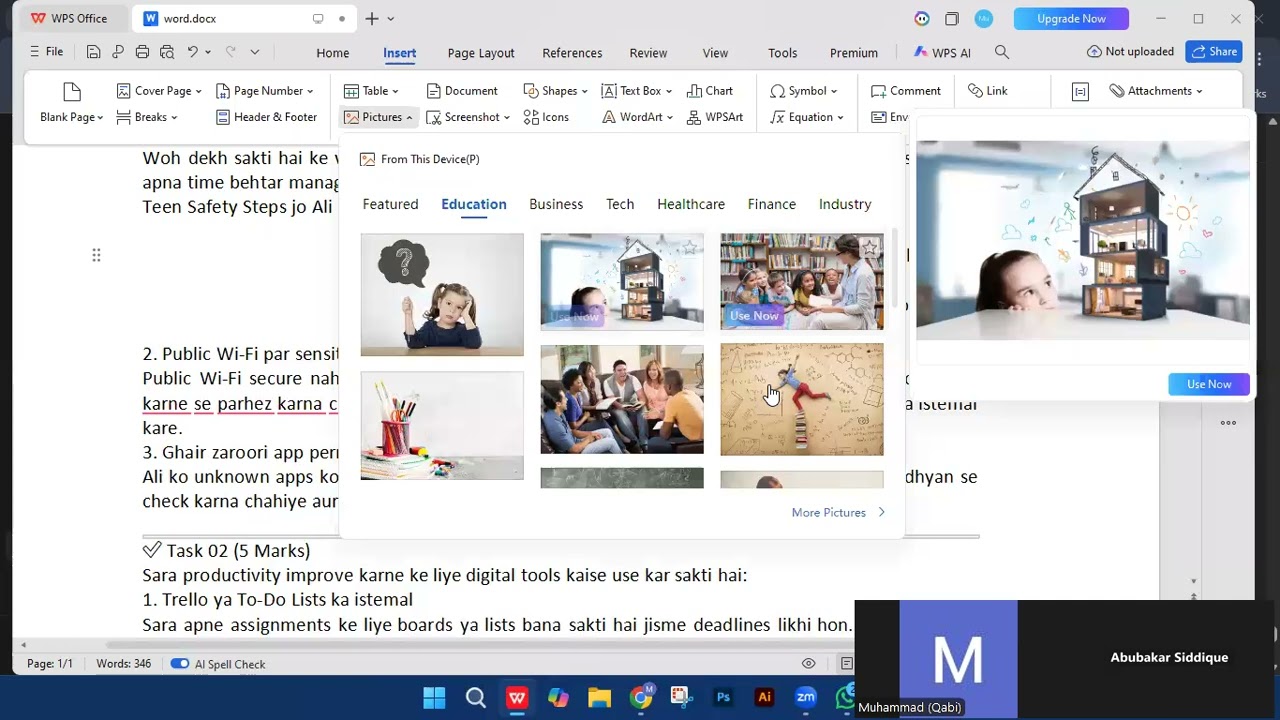Viewport: 1280px width, 720px height.
Task: Open the Equation dropdown
Action: [808, 117]
